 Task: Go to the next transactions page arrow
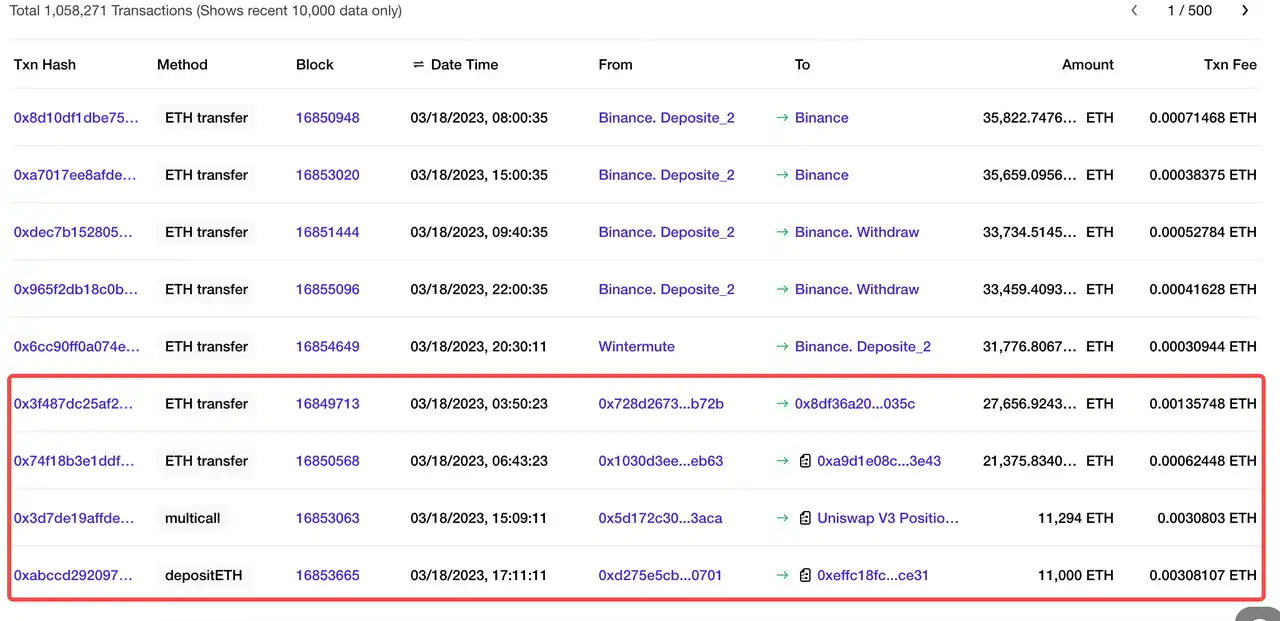pos(1245,11)
